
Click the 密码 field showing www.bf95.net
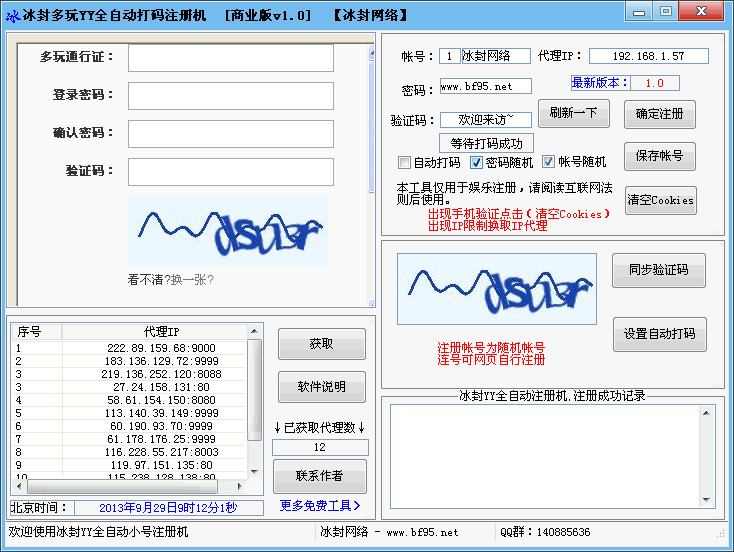point(485,86)
